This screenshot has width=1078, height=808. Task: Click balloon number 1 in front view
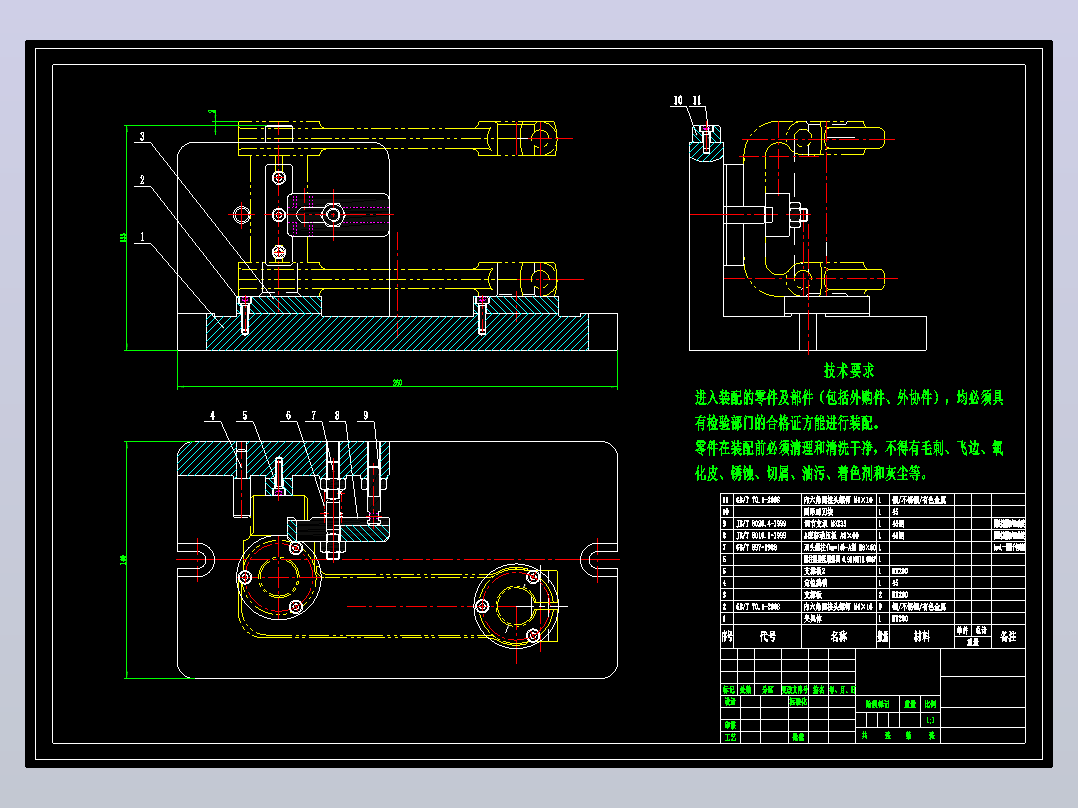click(142, 237)
